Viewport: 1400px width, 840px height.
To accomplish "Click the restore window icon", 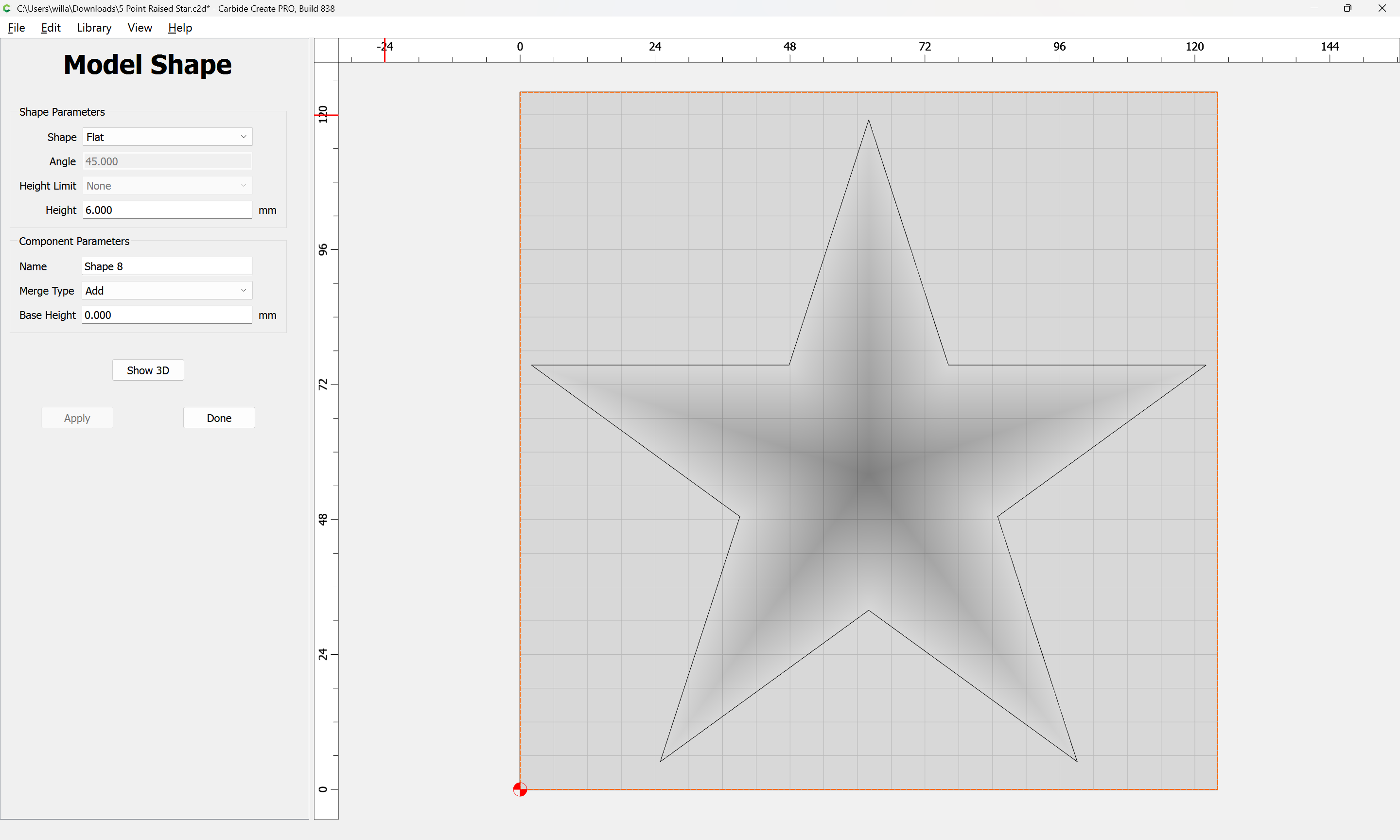I will click(1347, 8).
